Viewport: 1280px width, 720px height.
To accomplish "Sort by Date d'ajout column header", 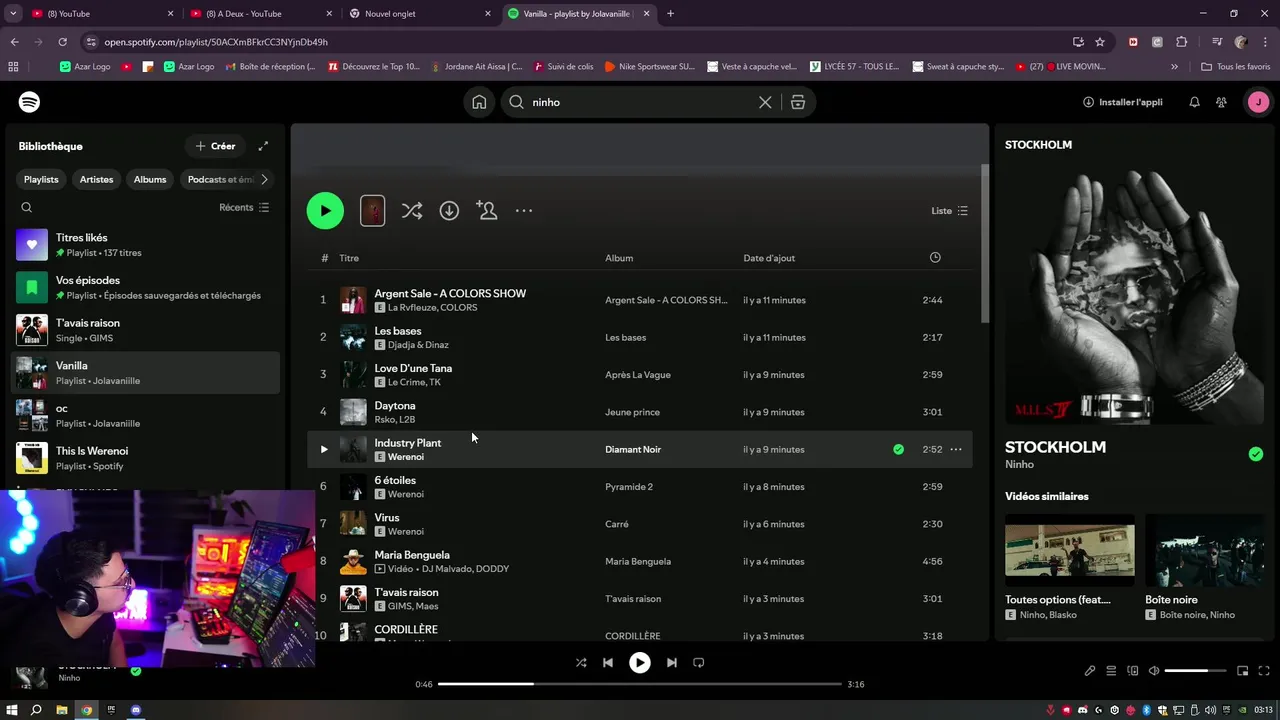I will (x=769, y=258).
